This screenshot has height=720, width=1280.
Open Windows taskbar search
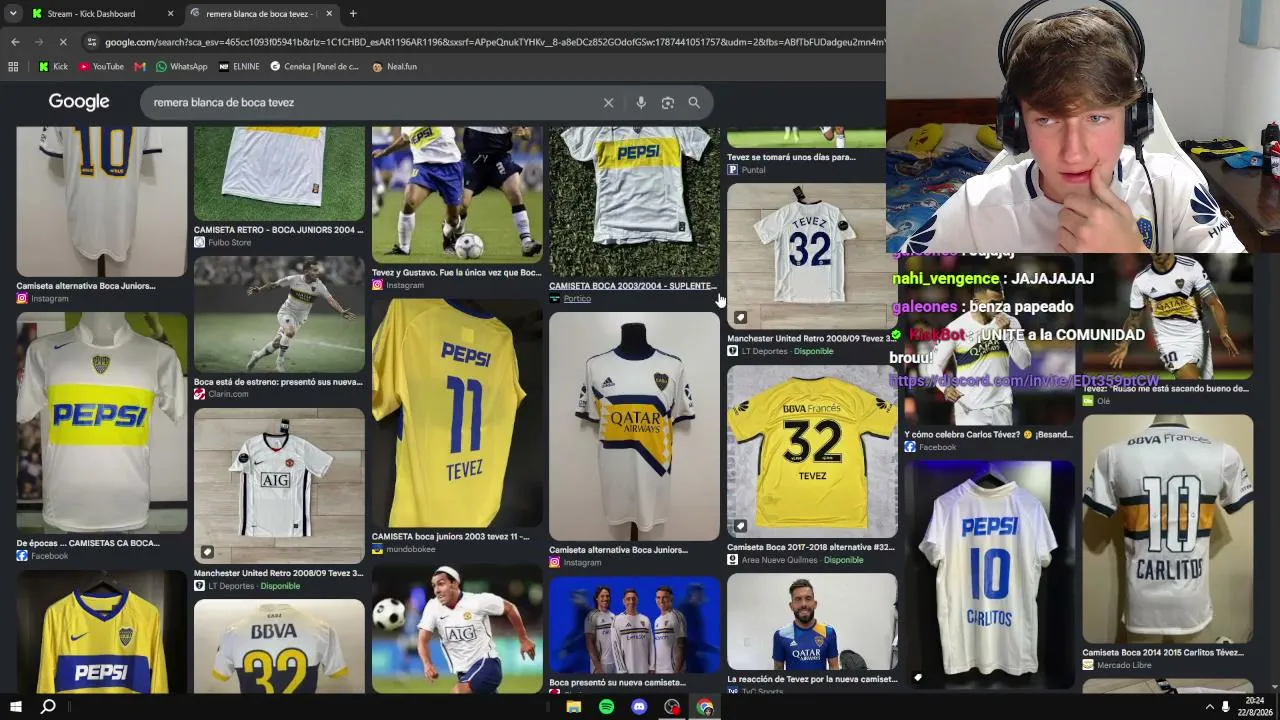[48, 707]
